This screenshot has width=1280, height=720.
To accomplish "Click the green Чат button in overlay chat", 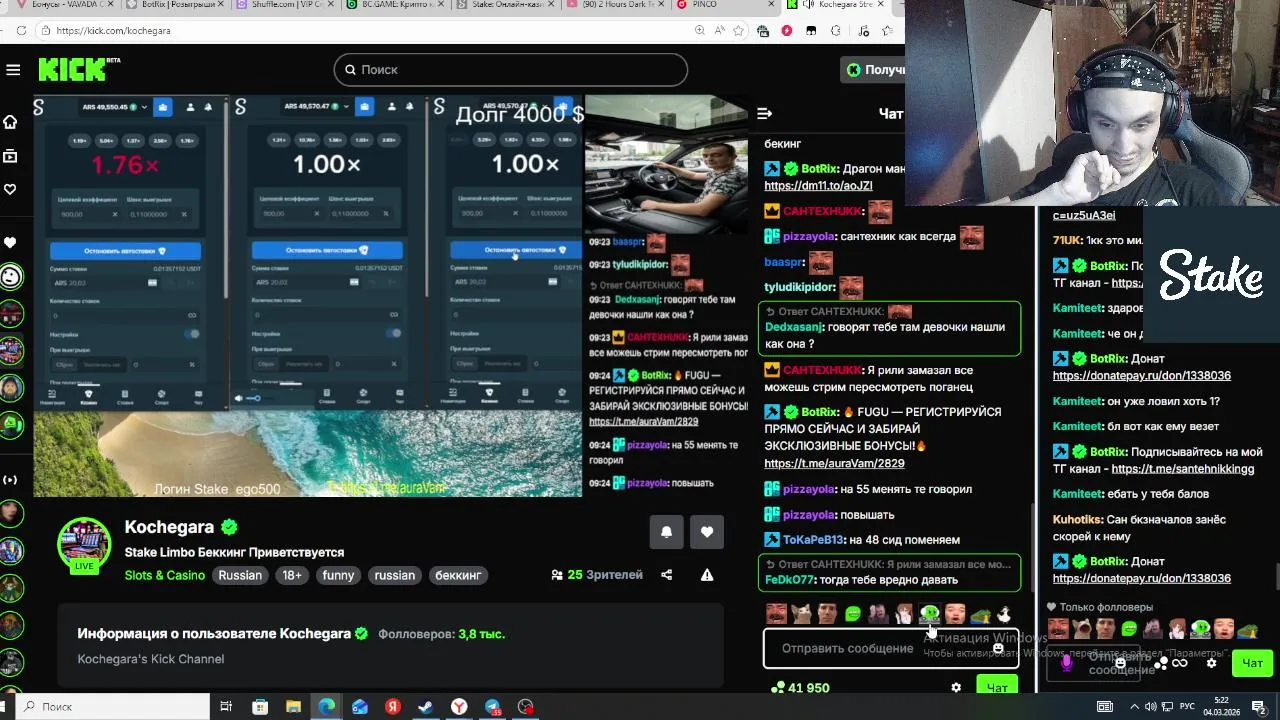I will point(1252,663).
